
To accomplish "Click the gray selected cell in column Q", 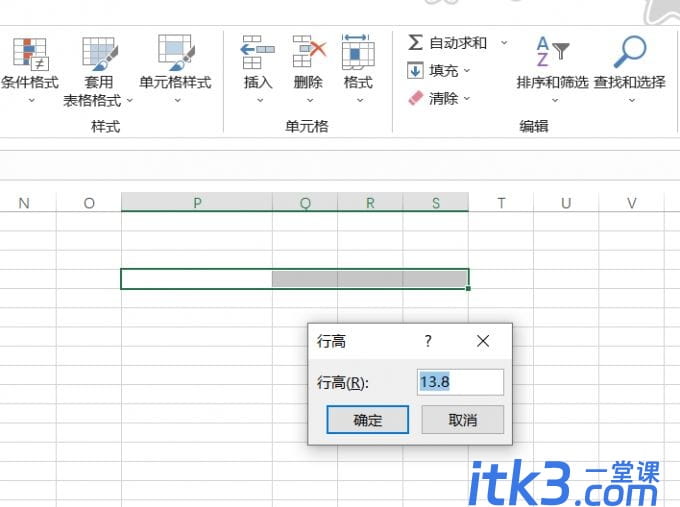I will pos(305,278).
